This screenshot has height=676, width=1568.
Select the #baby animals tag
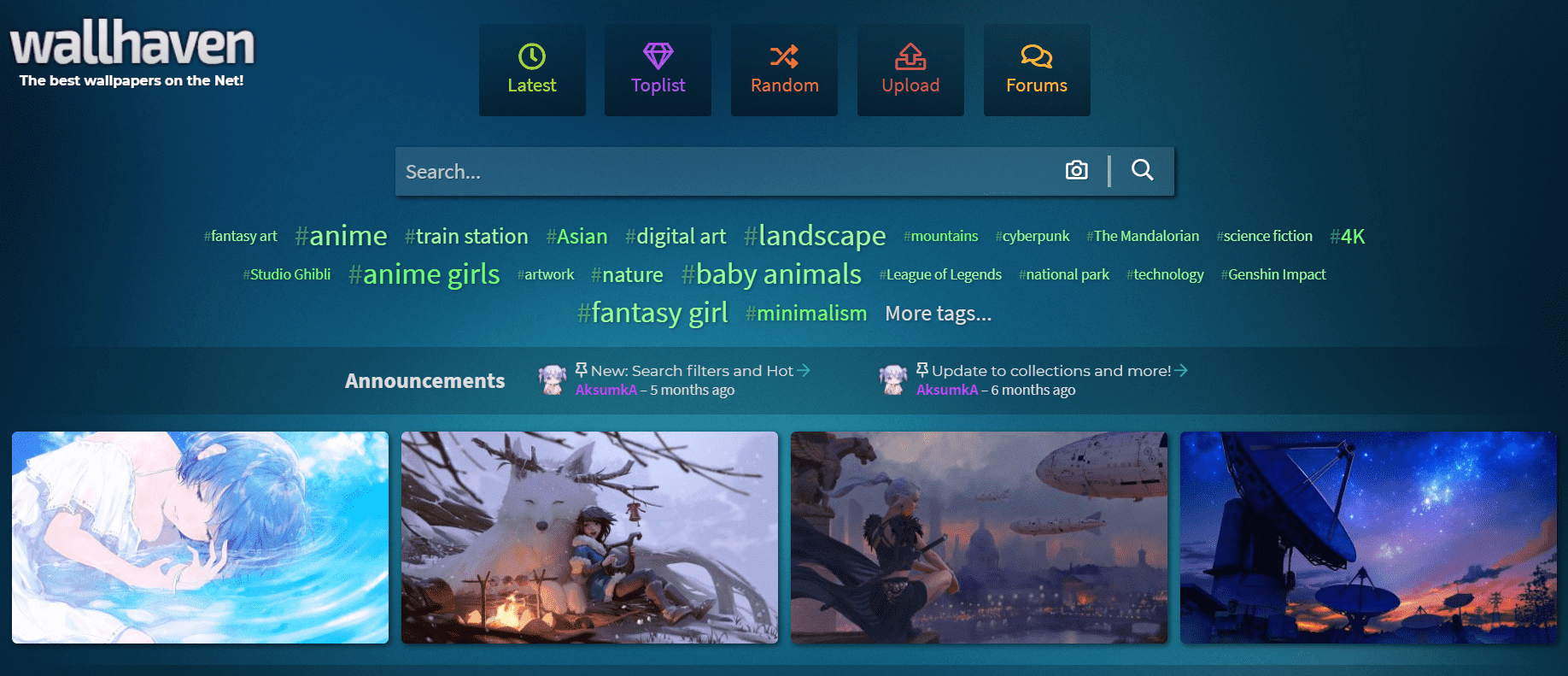771,274
